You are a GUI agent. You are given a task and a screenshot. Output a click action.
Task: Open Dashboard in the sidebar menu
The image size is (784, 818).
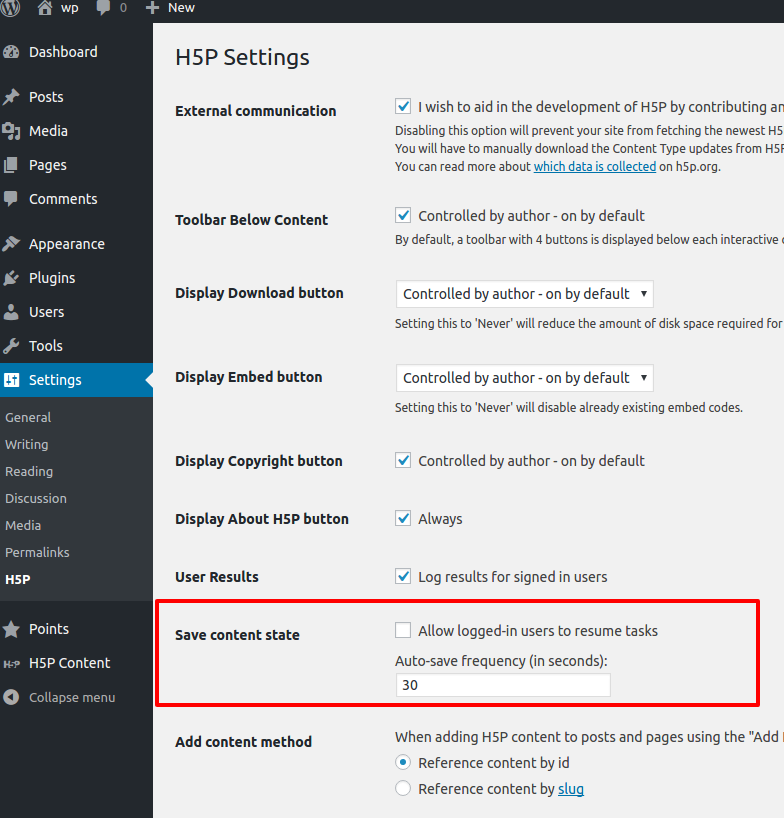63,52
